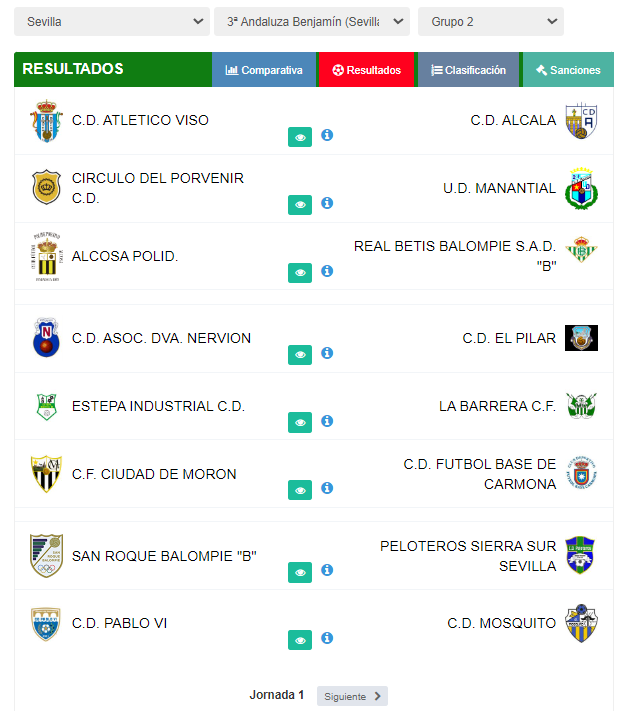625x711 pixels.
Task: Open info icon for Alcosa Polid. match
Action: coord(327,270)
